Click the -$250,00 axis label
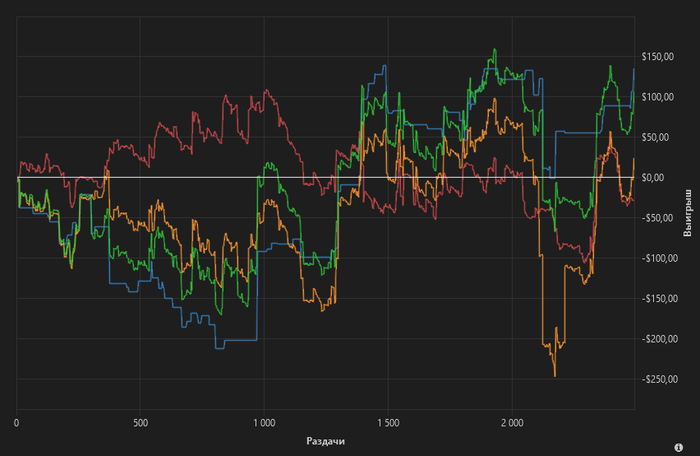This screenshot has height=456, width=700. pyautogui.click(x=659, y=379)
